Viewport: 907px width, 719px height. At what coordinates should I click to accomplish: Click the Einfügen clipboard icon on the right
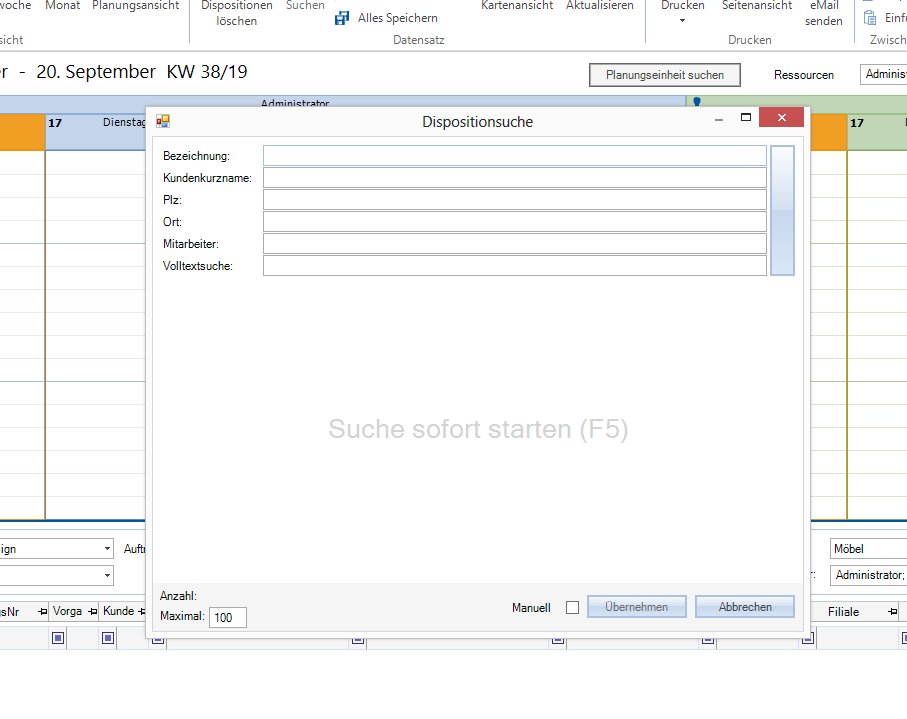pyautogui.click(x=869, y=17)
